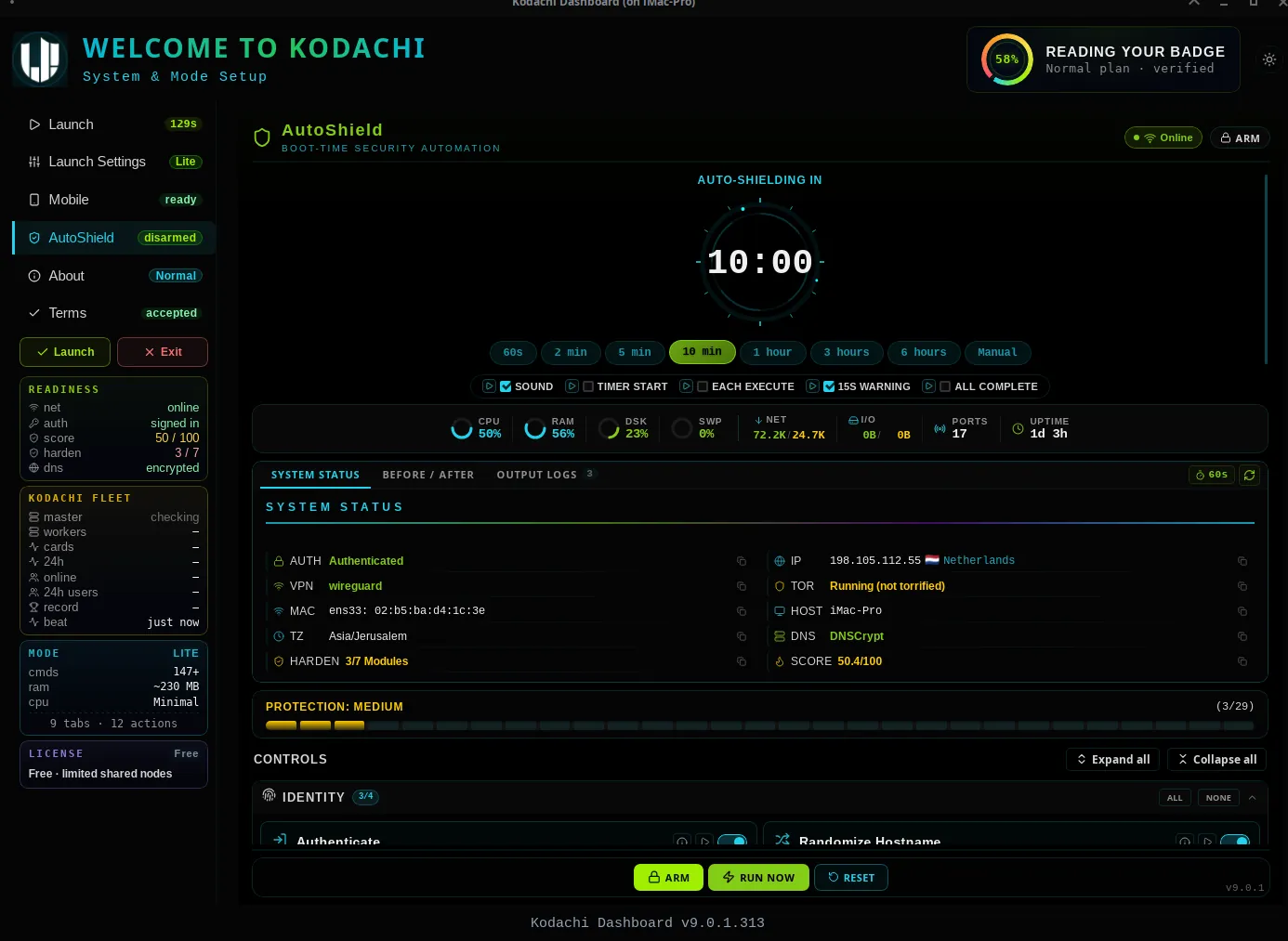1288x941 pixels.
Task: Preview the TIMER START sound
Action: tap(572, 386)
